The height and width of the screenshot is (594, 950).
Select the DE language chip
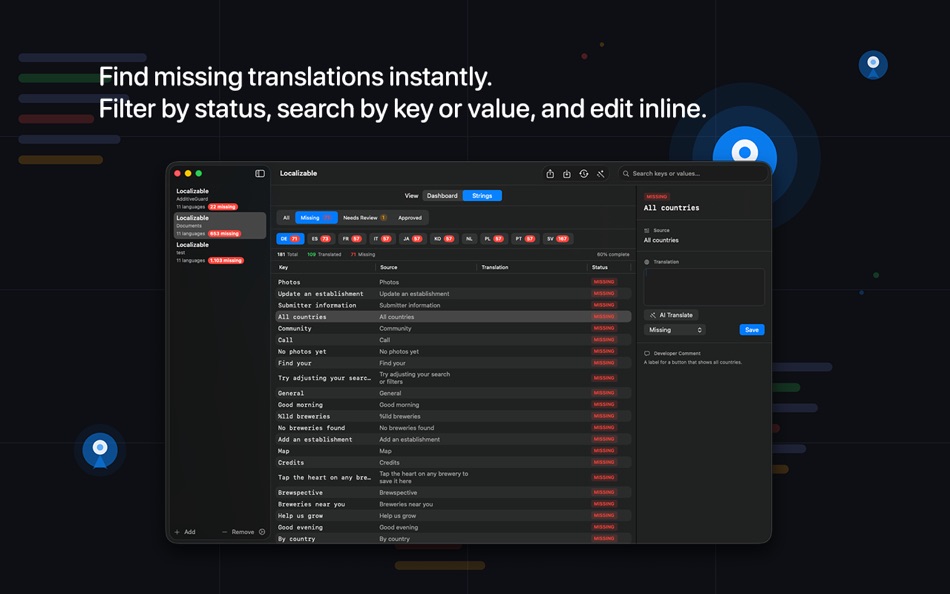290,239
